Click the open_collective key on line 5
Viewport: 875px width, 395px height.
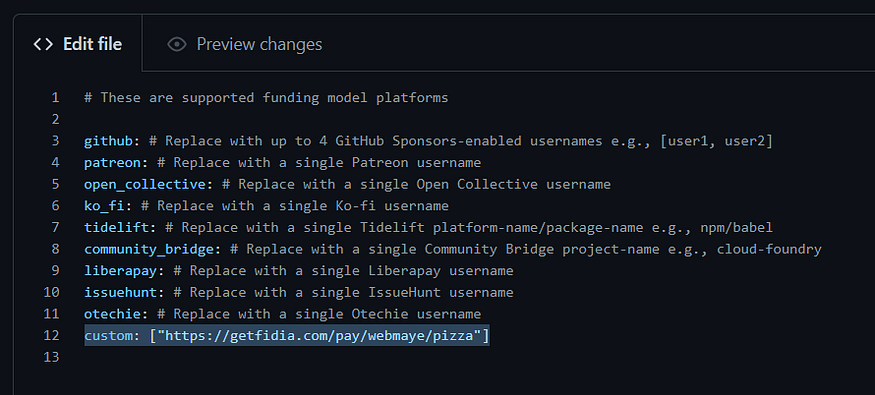145,184
